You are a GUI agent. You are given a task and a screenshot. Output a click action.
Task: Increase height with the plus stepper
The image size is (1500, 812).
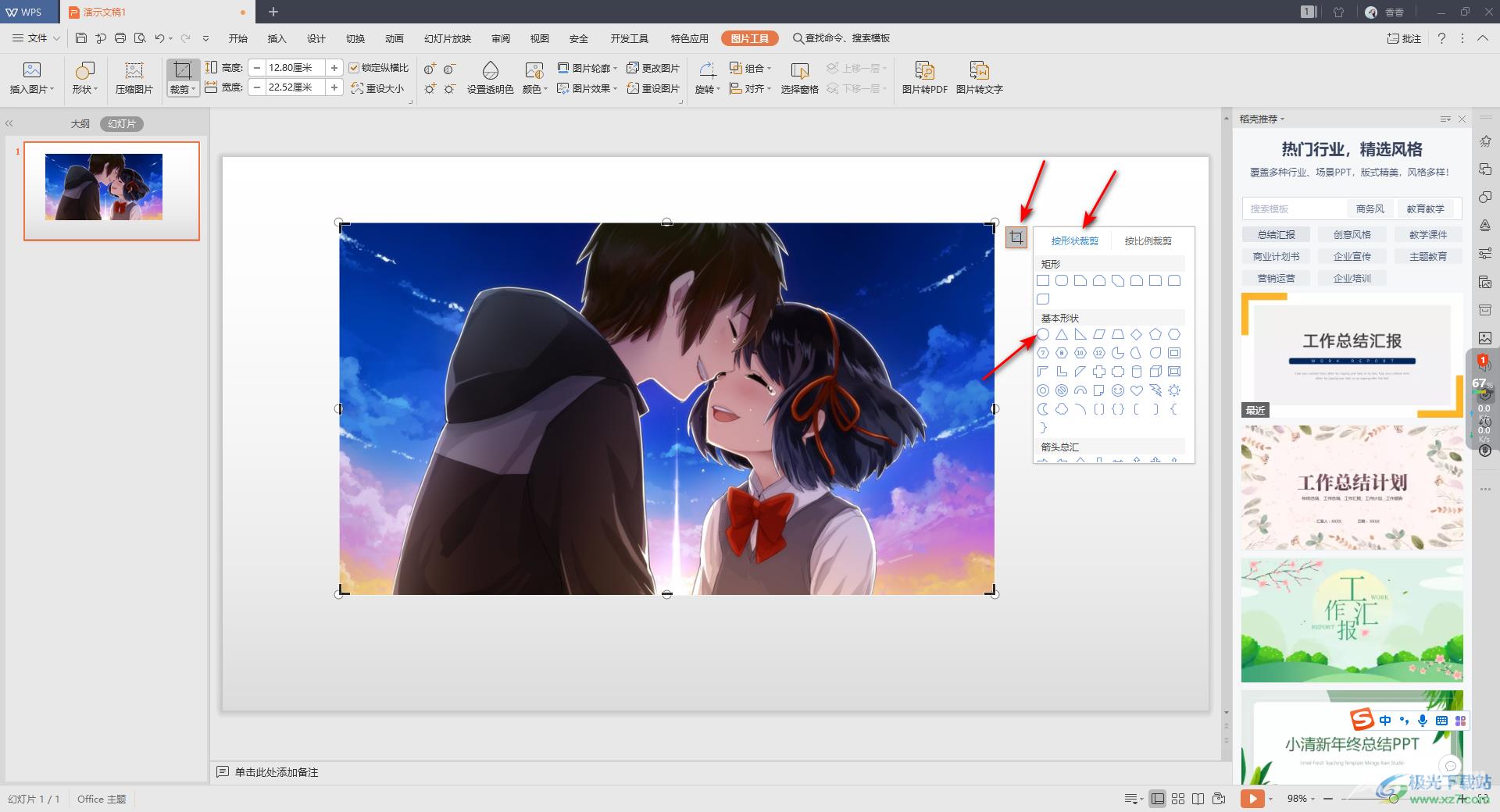[x=334, y=68]
